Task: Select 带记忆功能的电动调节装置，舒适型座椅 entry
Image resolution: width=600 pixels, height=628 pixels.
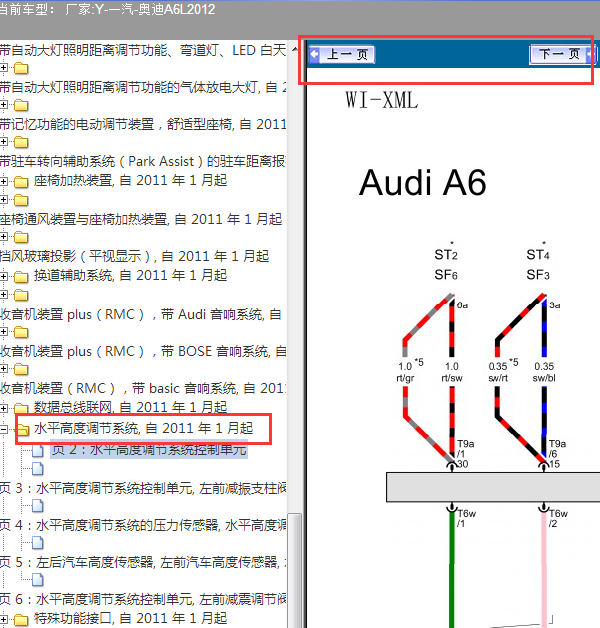Action: click(143, 124)
